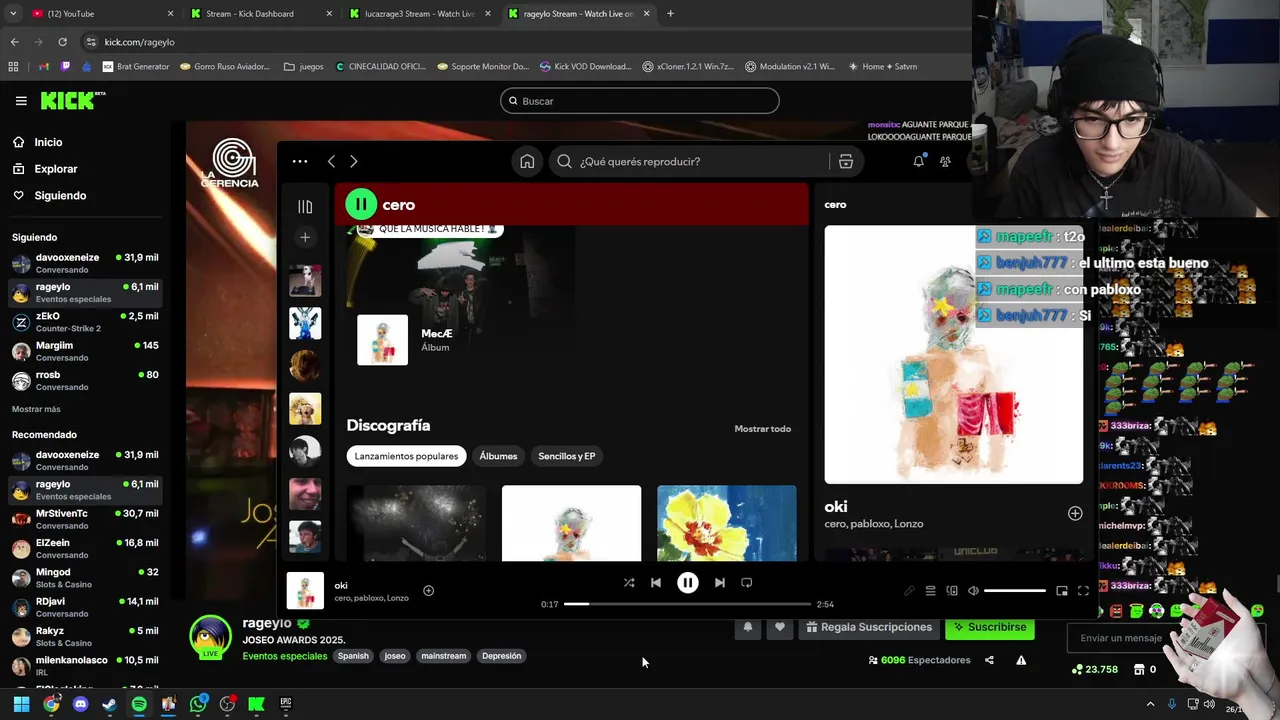
Task: Pause the artist playback with the green cero button
Action: coord(360,204)
